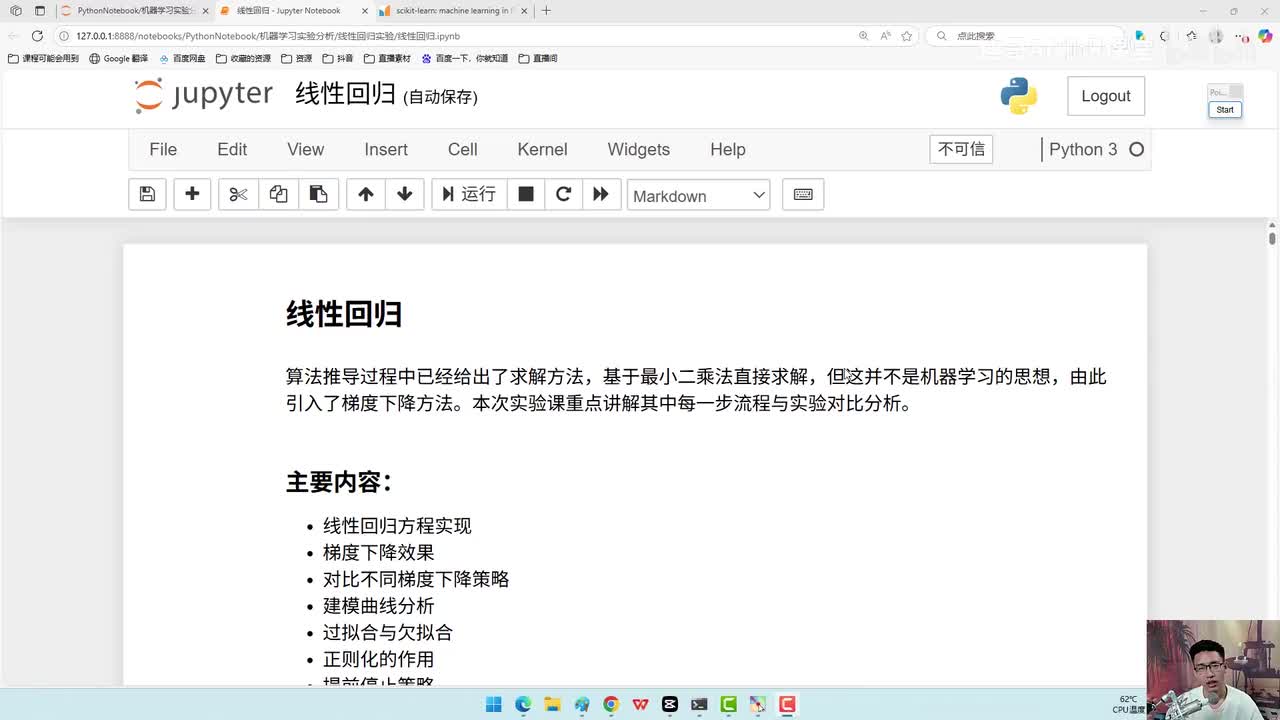The width and height of the screenshot is (1280, 720).
Task: Open the zoom magnifier icon in the address bar
Action: click(x=864, y=36)
